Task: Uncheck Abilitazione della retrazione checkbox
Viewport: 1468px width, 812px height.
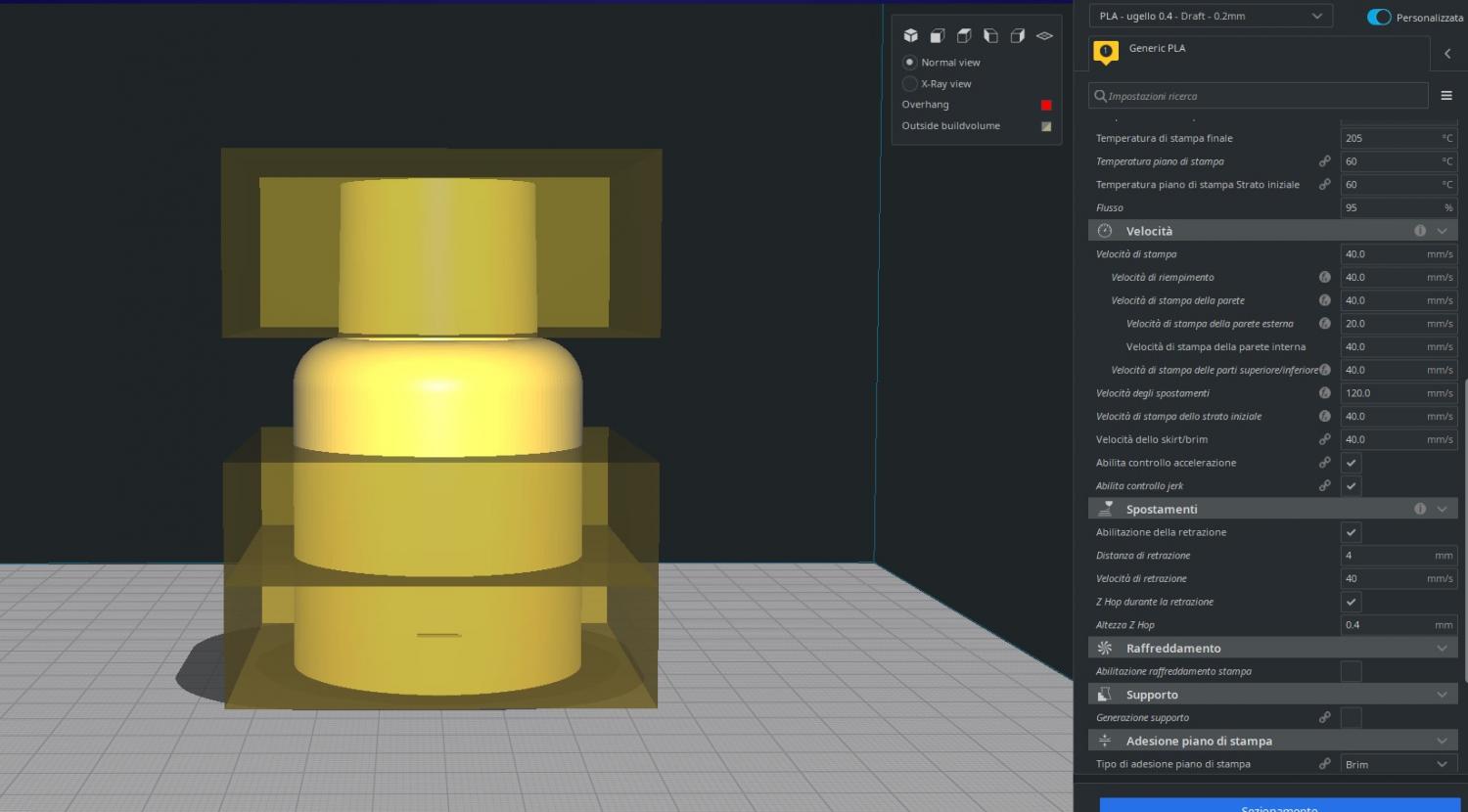Action: click(1351, 532)
